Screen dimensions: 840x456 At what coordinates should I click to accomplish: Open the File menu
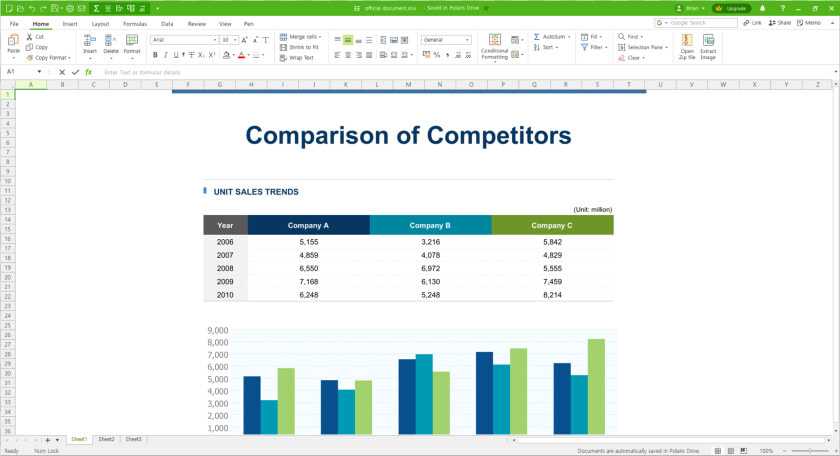click(x=14, y=24)
